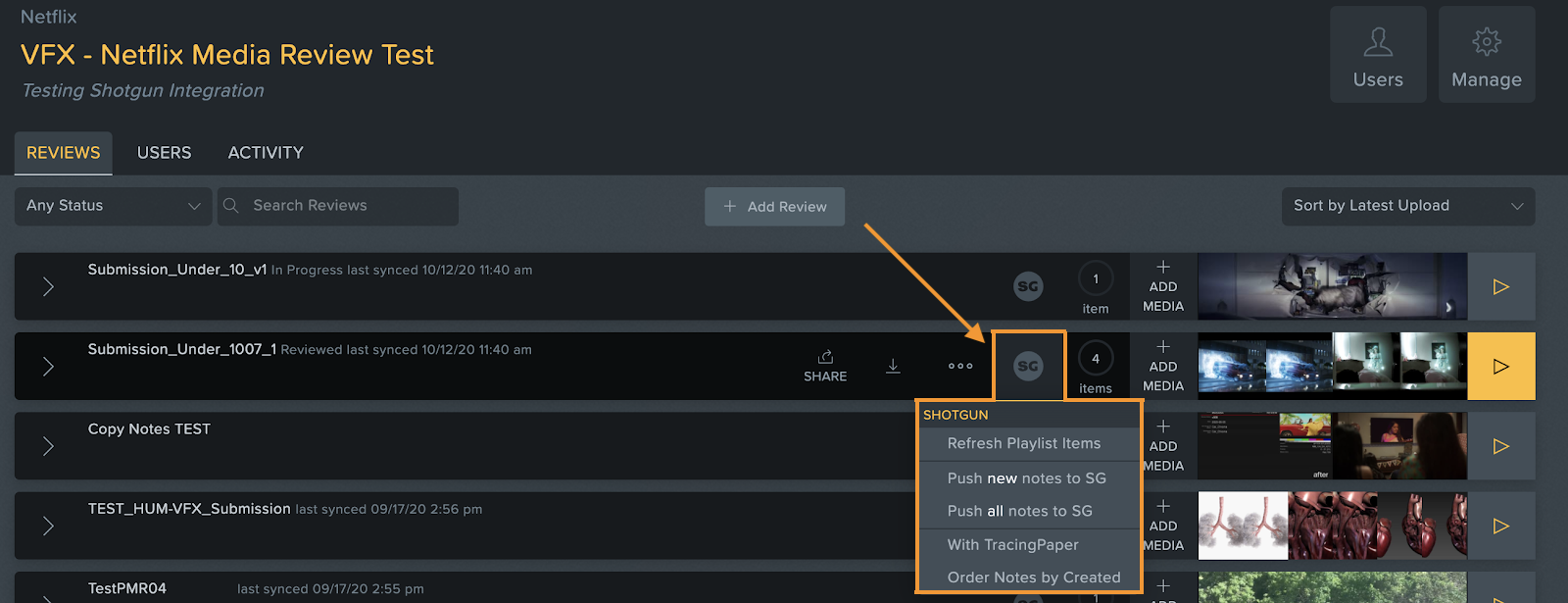Share the Submission_Under_1007_1 review
1568x603 pixels.
coord(825,366)
